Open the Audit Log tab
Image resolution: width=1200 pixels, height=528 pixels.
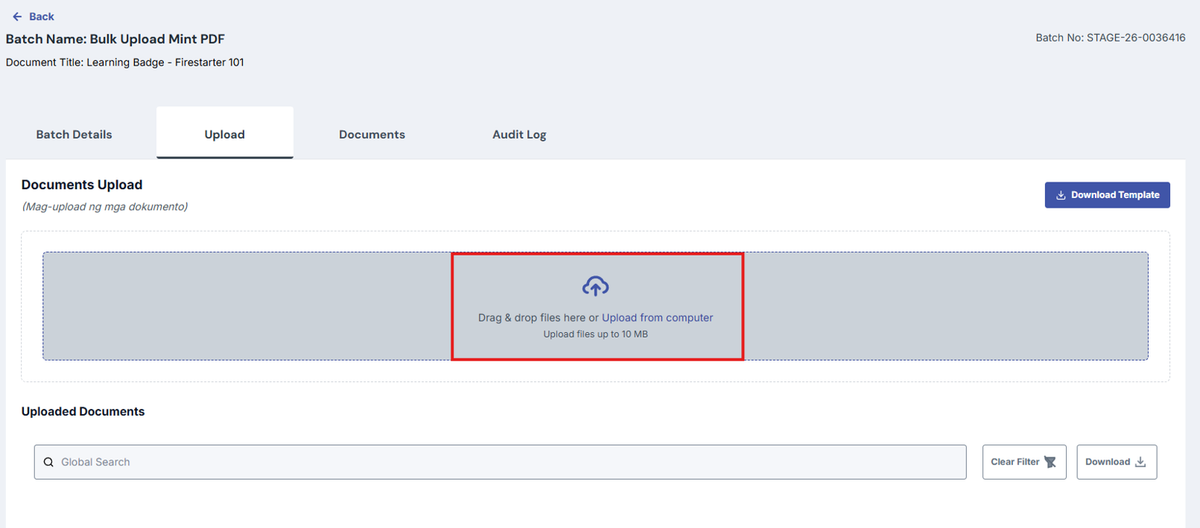tap(519, 134)
